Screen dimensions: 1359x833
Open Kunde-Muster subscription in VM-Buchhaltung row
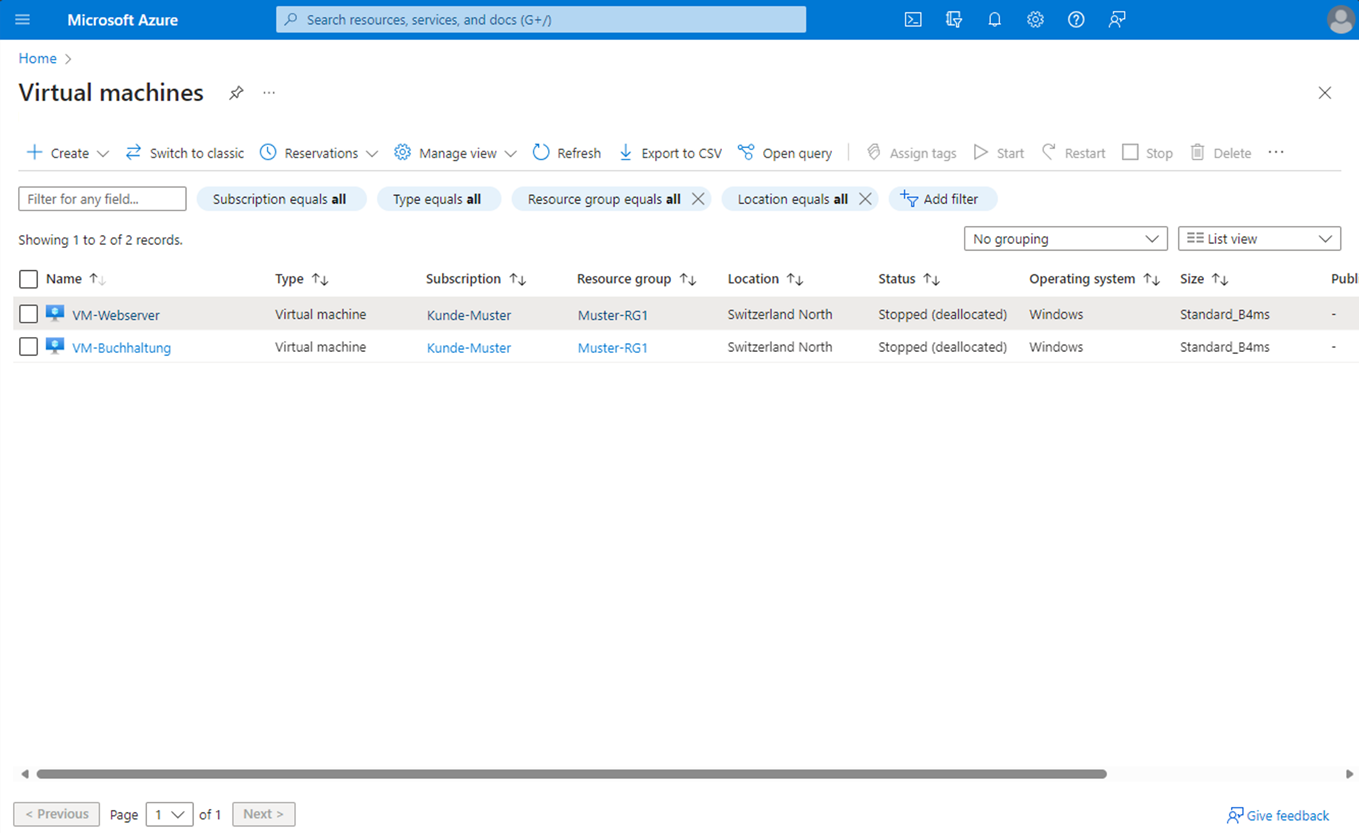469,348
